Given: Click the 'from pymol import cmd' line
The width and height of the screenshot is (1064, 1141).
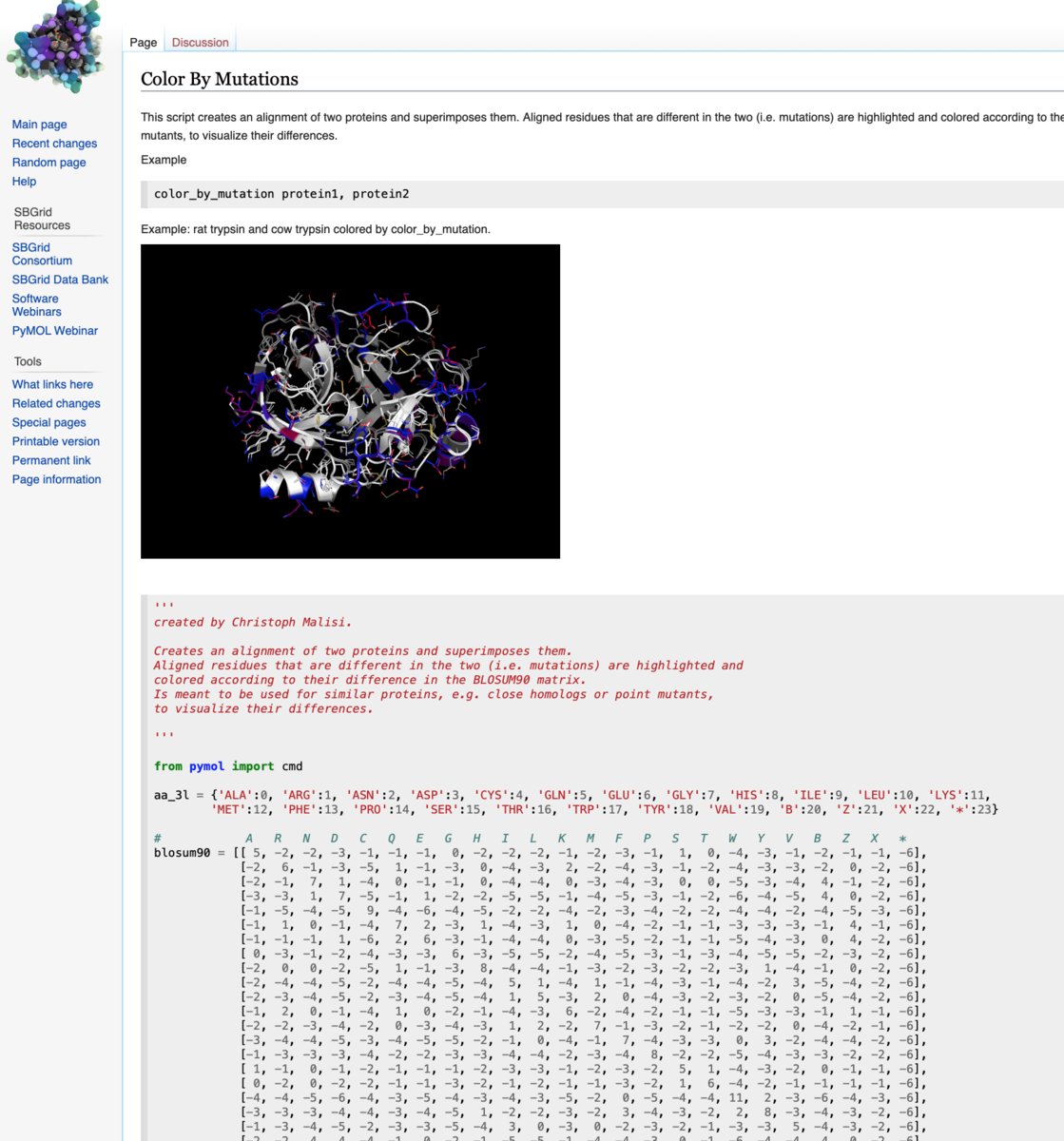Looking at the screenshot, I should pyautogui.click(x=228, y=766).
